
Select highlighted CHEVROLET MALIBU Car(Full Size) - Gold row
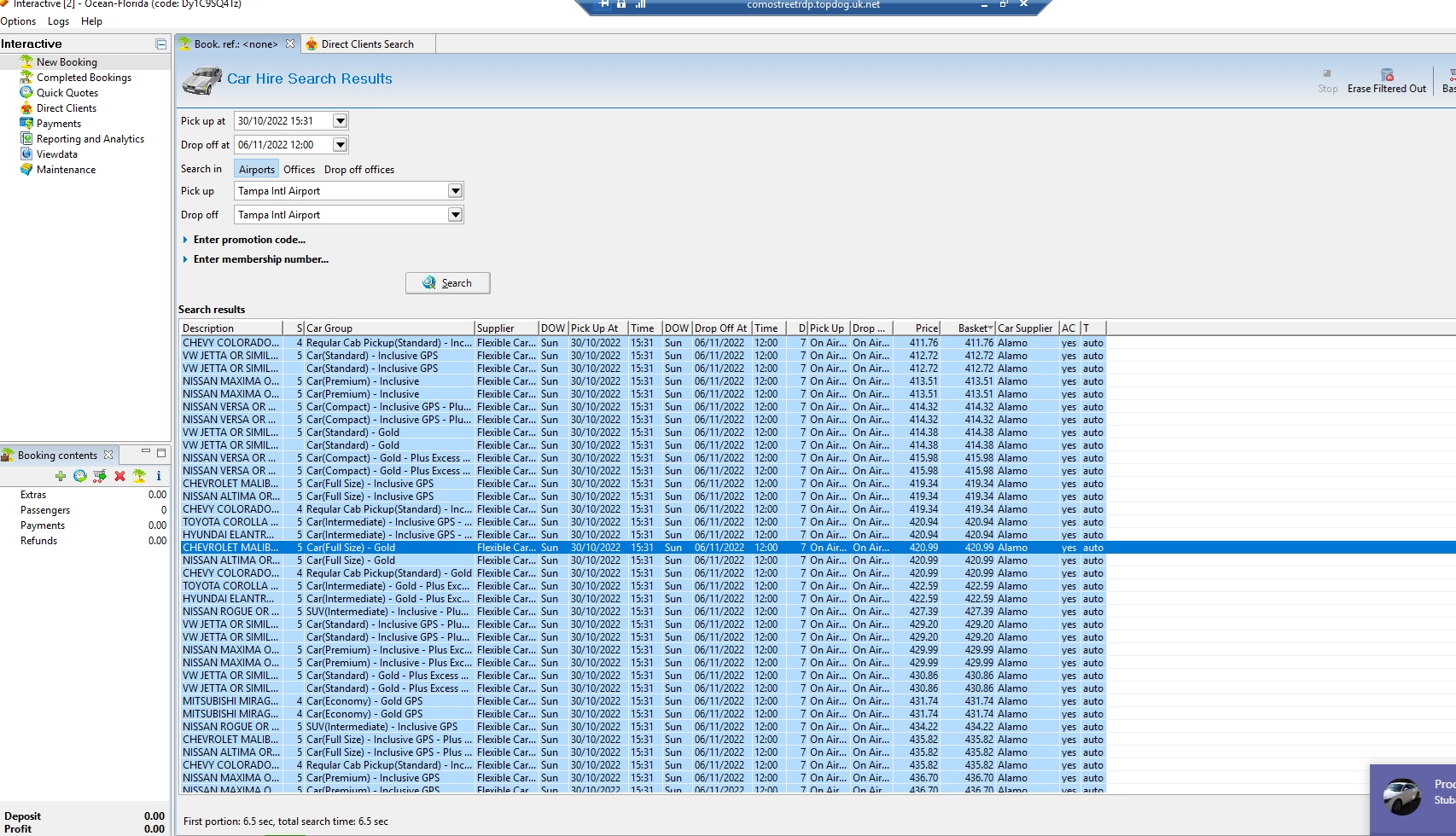[642, 548]
